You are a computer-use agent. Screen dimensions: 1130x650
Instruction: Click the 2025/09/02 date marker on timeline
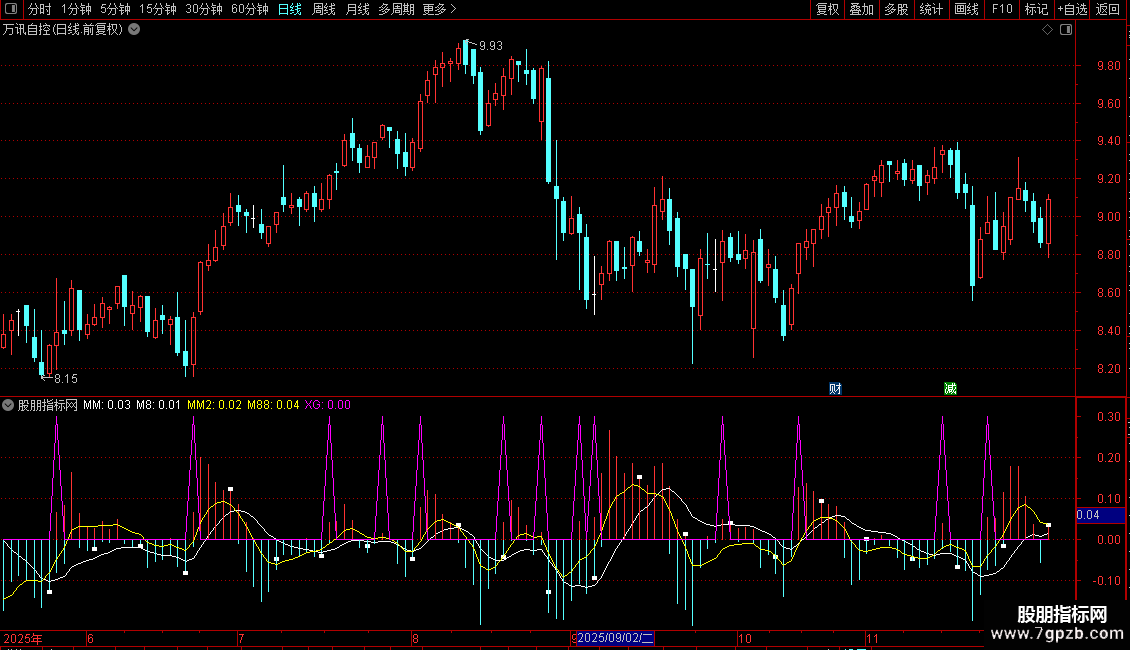coord(615,638)
